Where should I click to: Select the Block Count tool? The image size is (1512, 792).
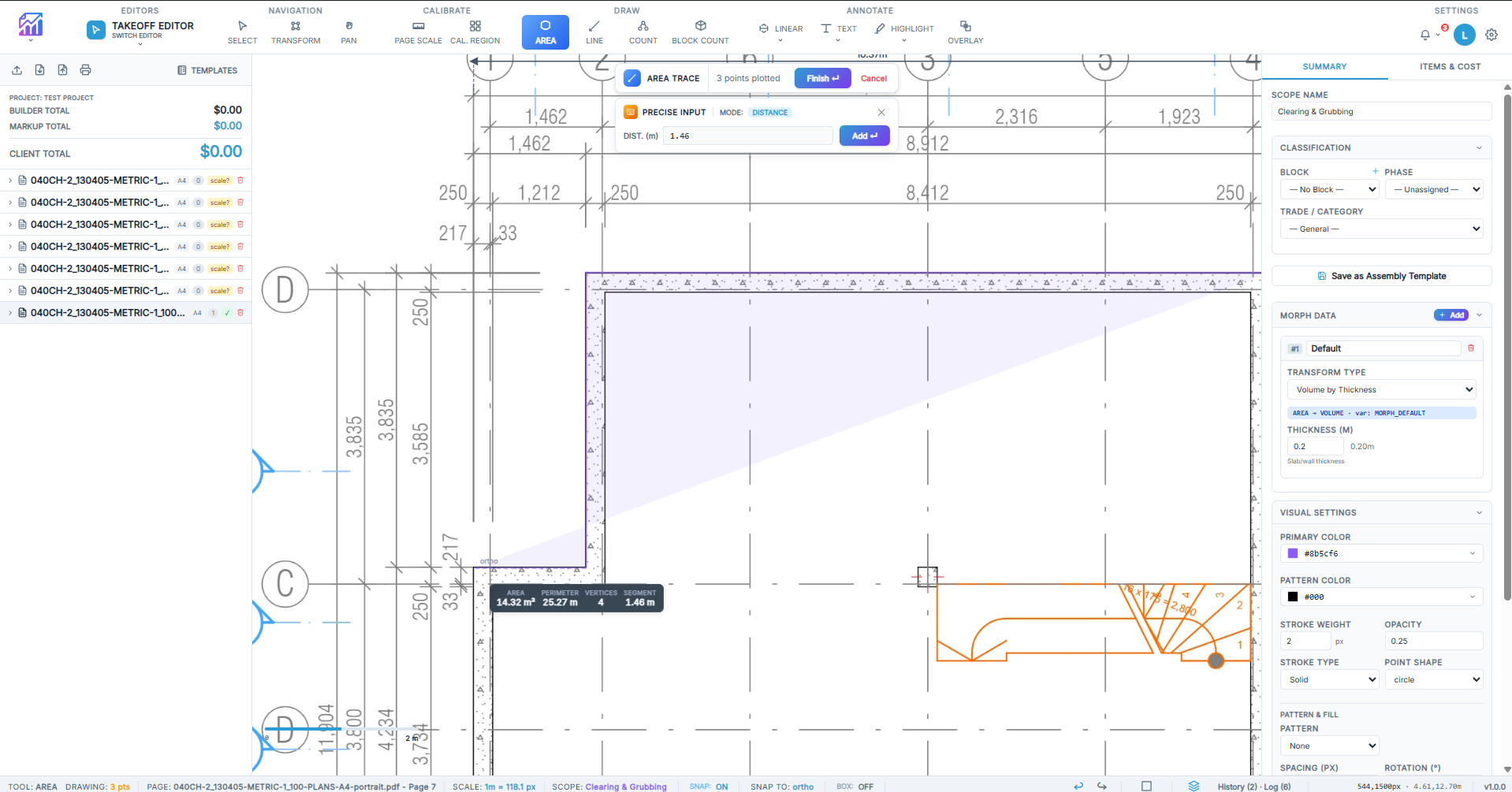699,32
